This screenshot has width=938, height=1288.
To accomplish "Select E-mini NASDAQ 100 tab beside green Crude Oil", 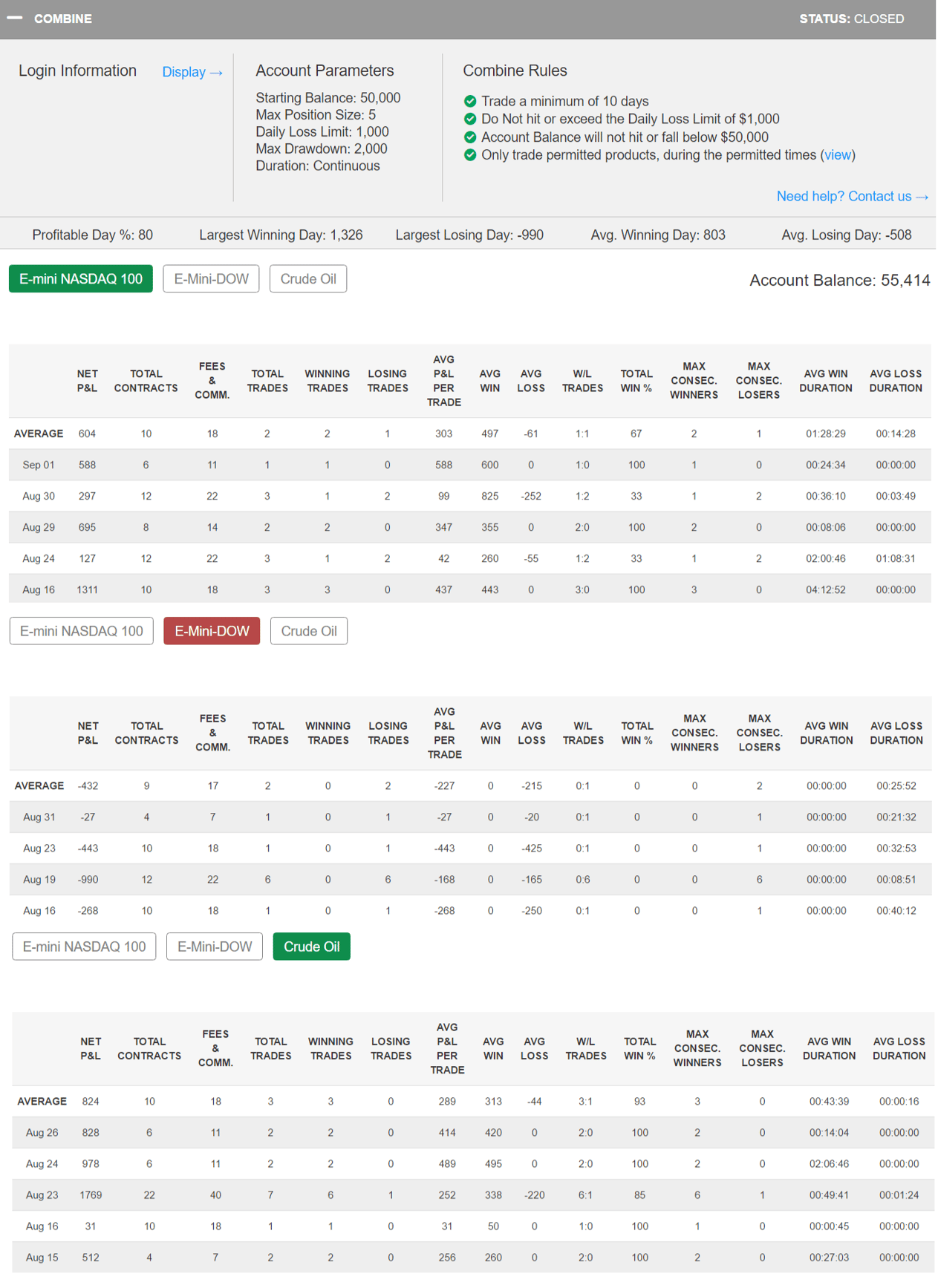I will tap(85, 947).
